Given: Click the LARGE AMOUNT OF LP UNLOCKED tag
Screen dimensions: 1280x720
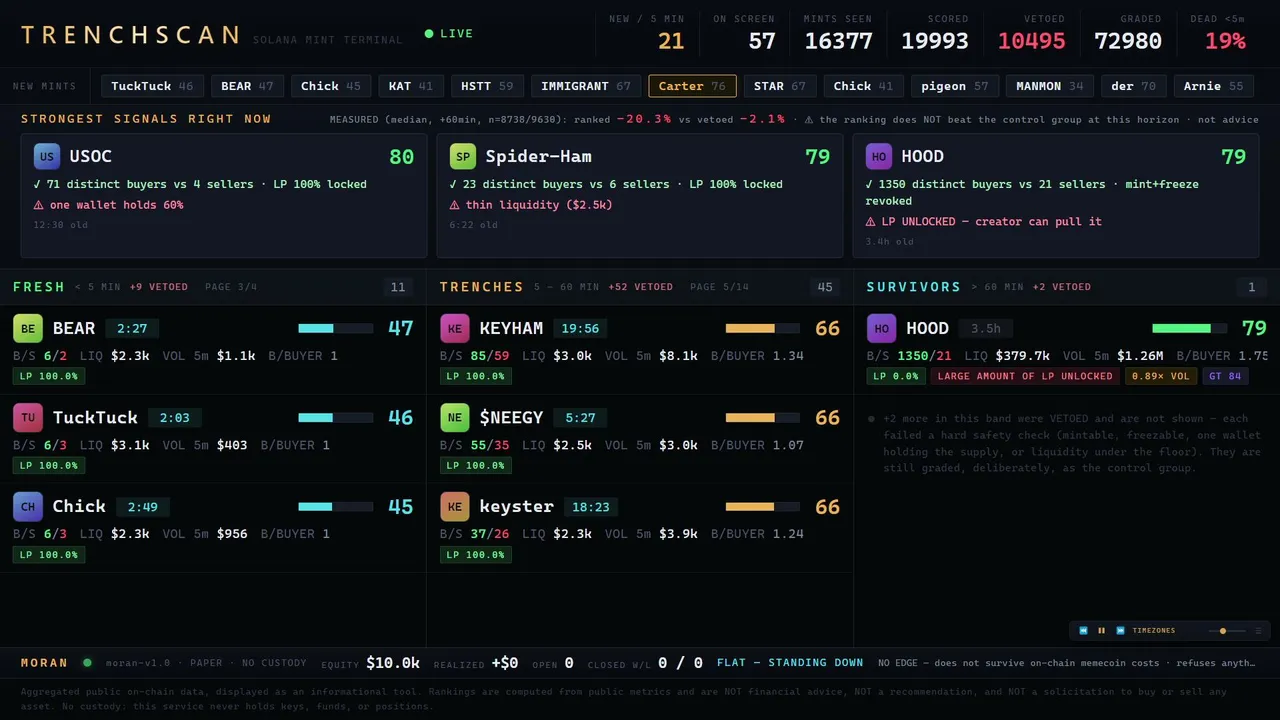Looking at the screenshot, I should click(x=1025, y=376).
